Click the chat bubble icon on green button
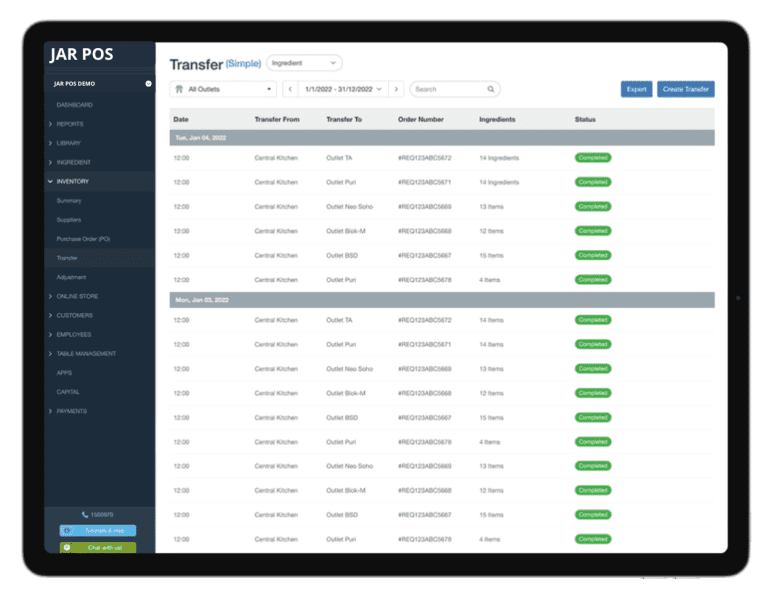The height and width of the screenshot is (594, 768). 67,547
